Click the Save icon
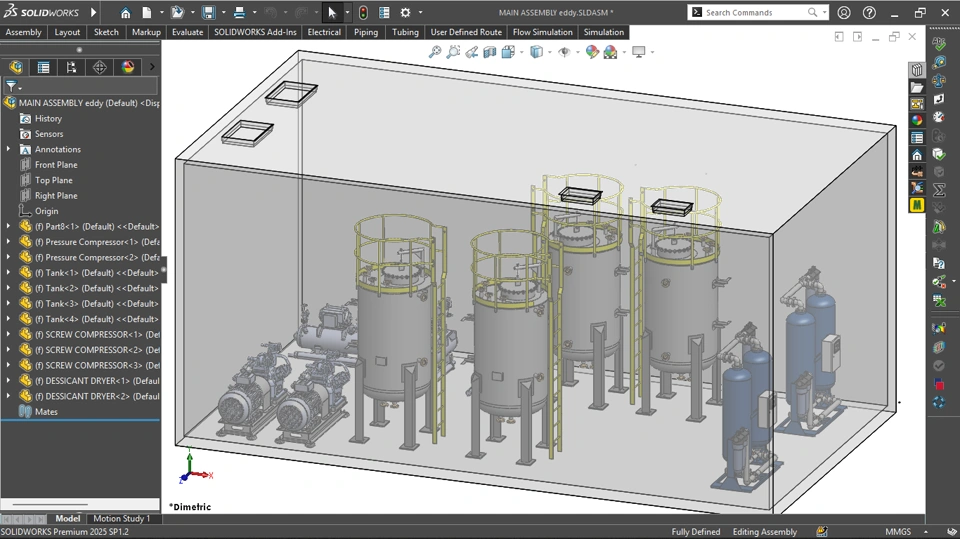Viewport: 960px width, 539px height. (x=208, y=13)
